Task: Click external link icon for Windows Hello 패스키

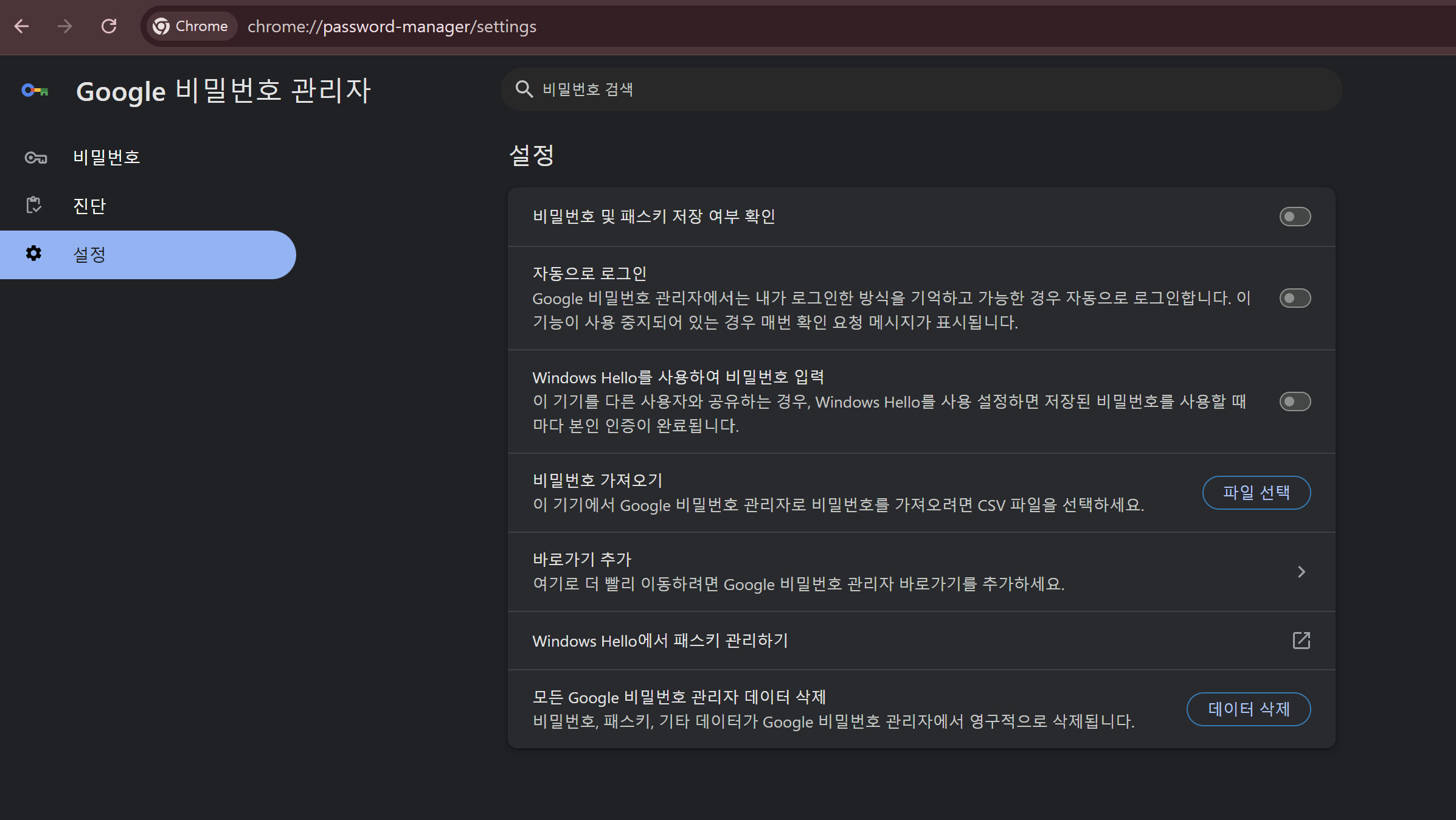Action: pyautogui.click(x=1301, y=641)
